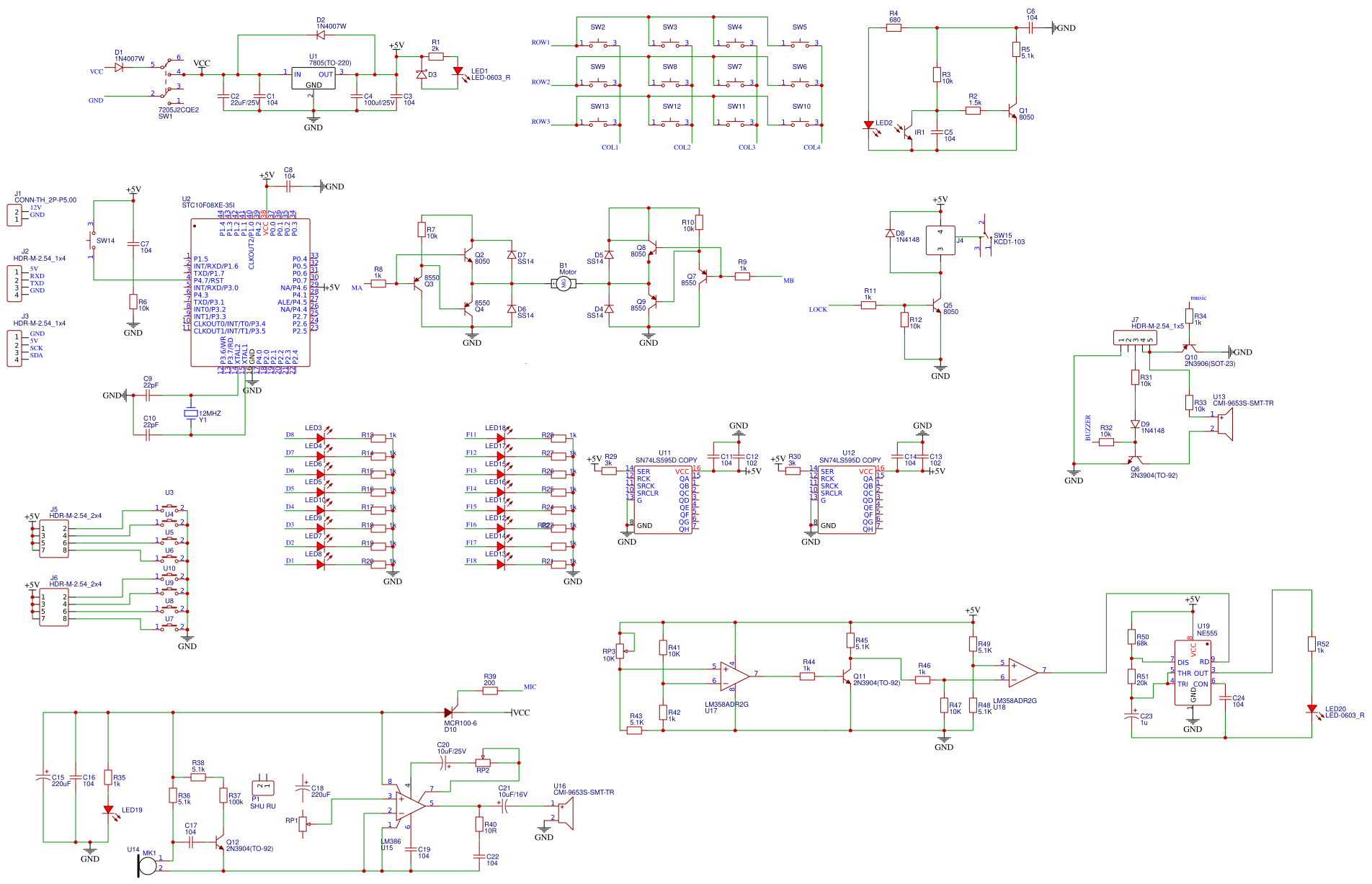Select the LED1 LED-0603_R symbol
This screenshot has width=1372, height=884.
(x=458, y=71)
